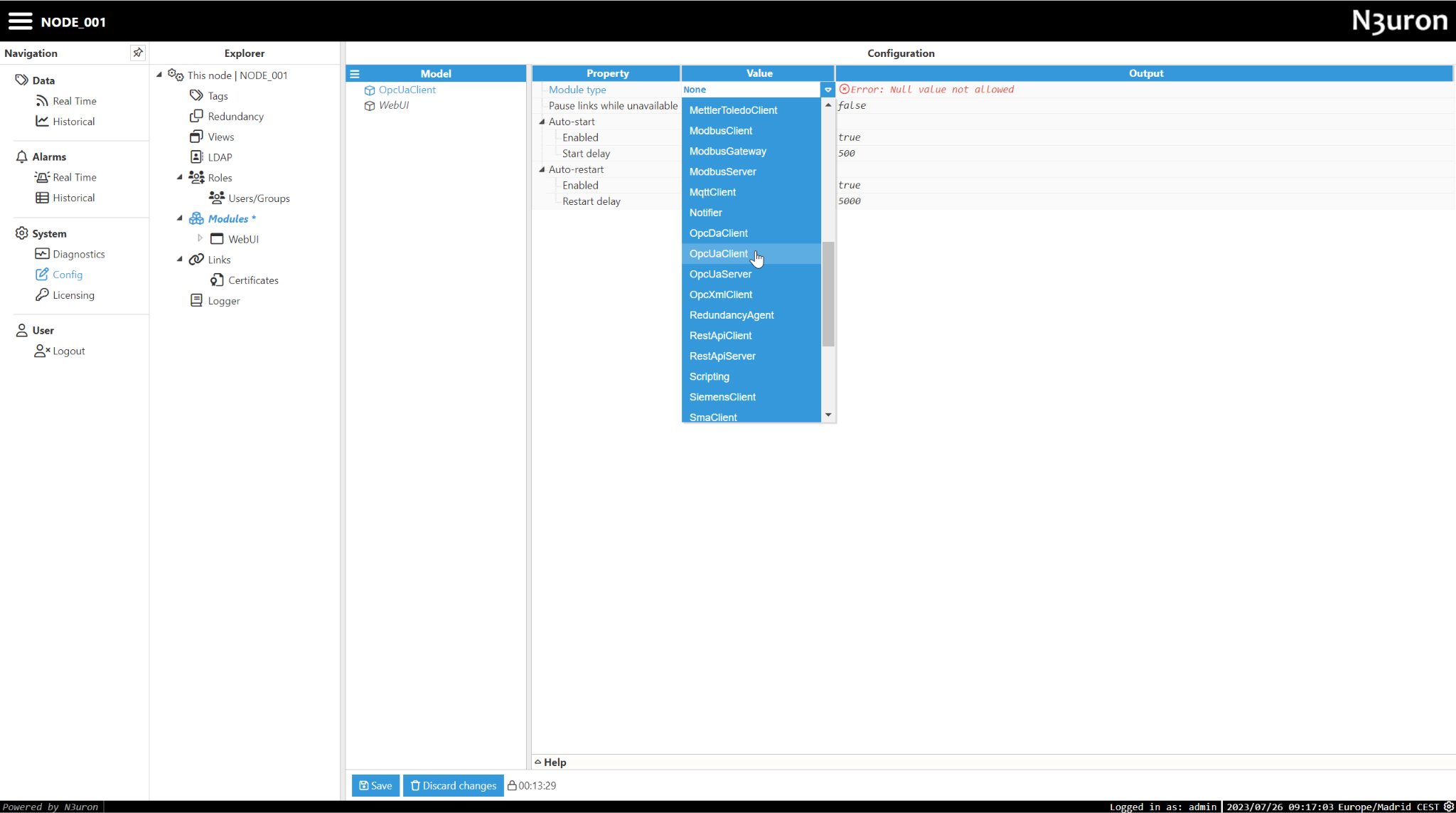Click the dropdown scroll up arrow
The image size is (1456, 813).
pyautogui.click(x=828, y=105)
